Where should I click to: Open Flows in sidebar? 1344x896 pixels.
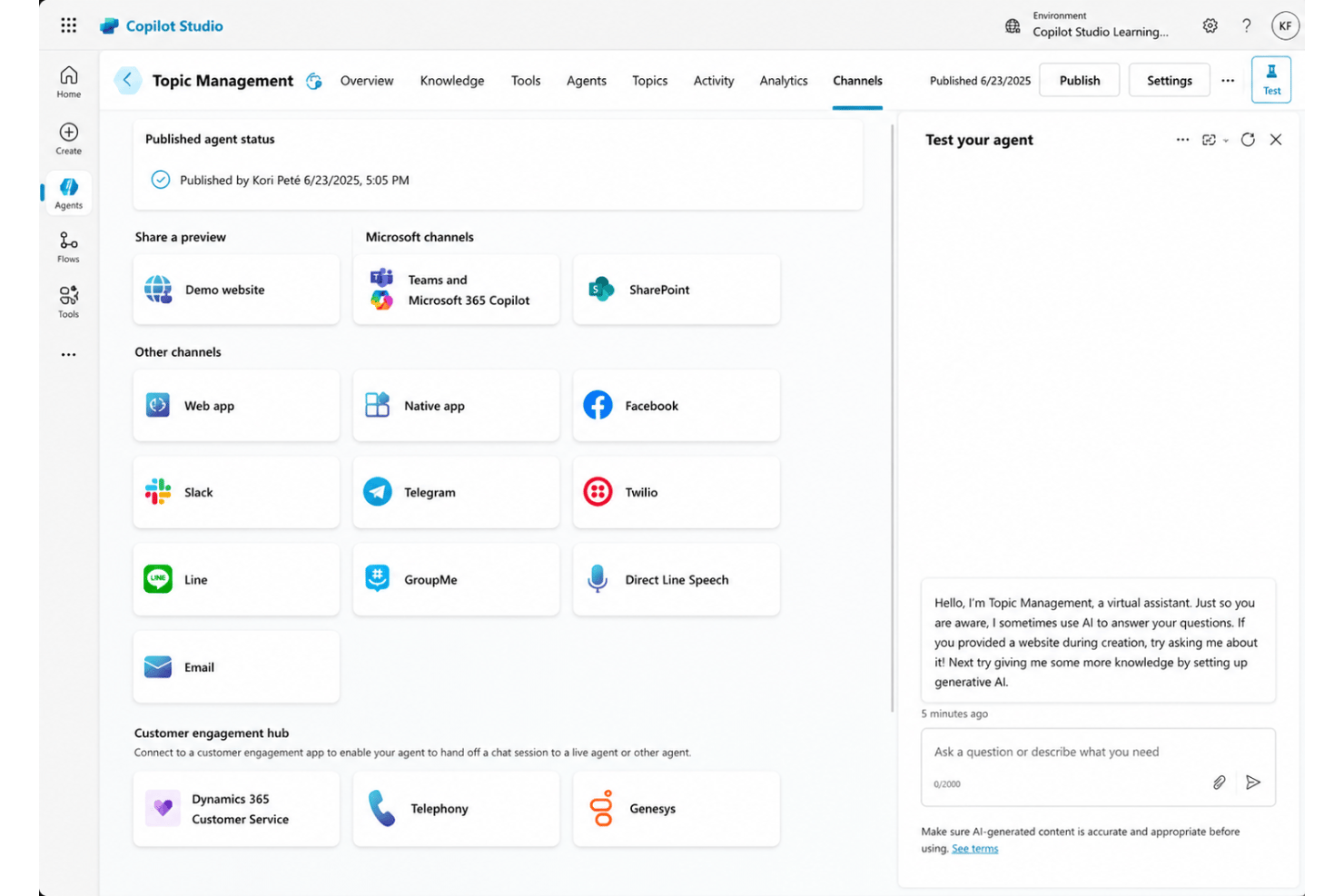[x=69, y=247]
